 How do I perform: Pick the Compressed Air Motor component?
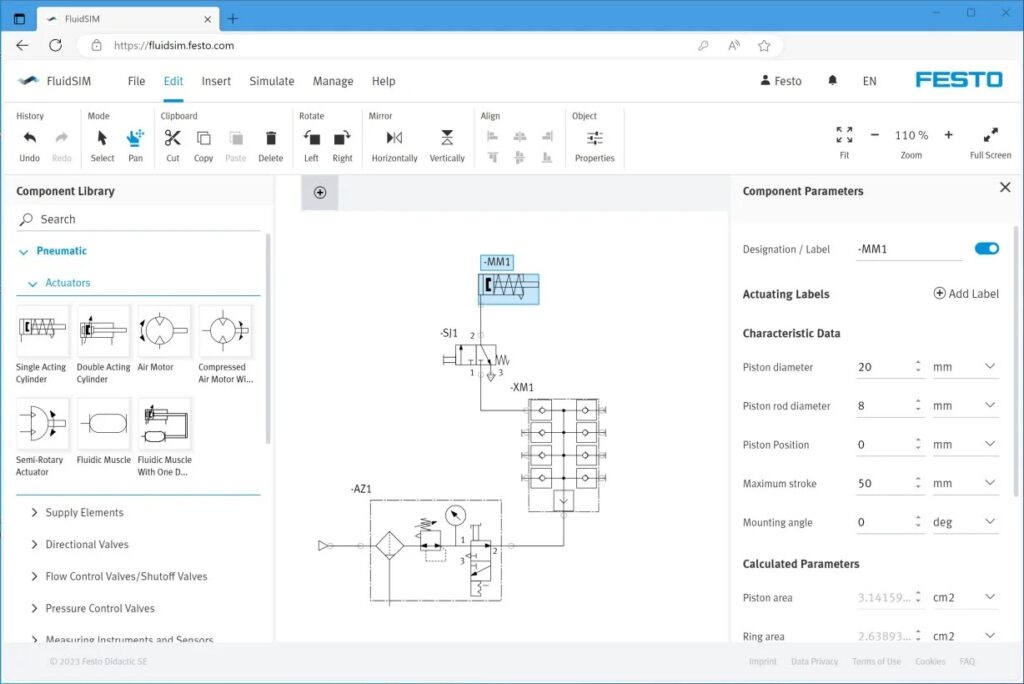click(x=225, y=330)
